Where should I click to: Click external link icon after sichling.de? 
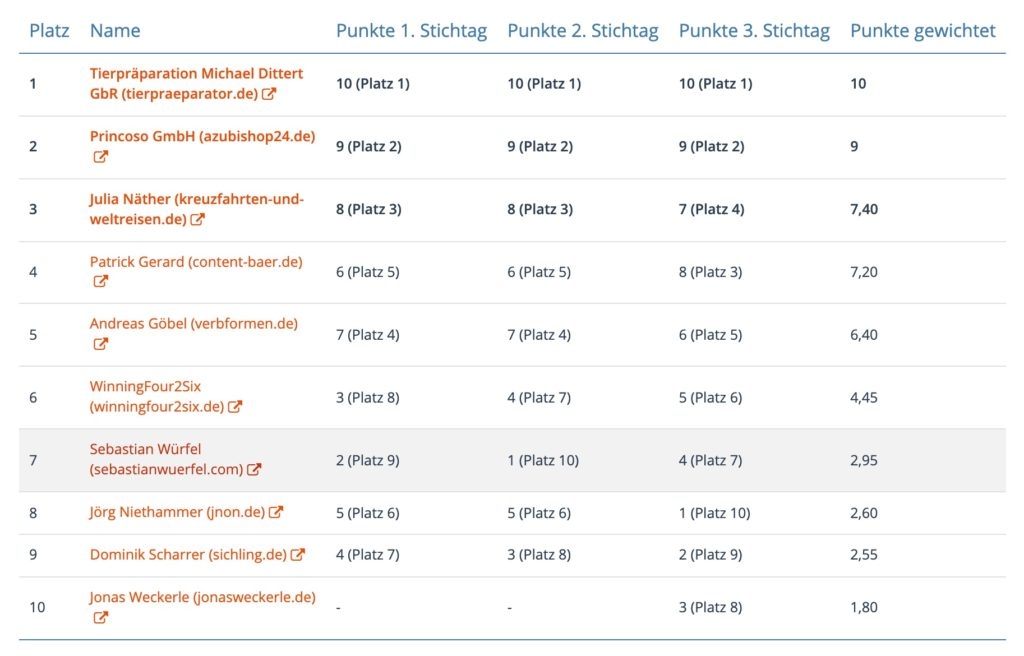coord(298,555)
